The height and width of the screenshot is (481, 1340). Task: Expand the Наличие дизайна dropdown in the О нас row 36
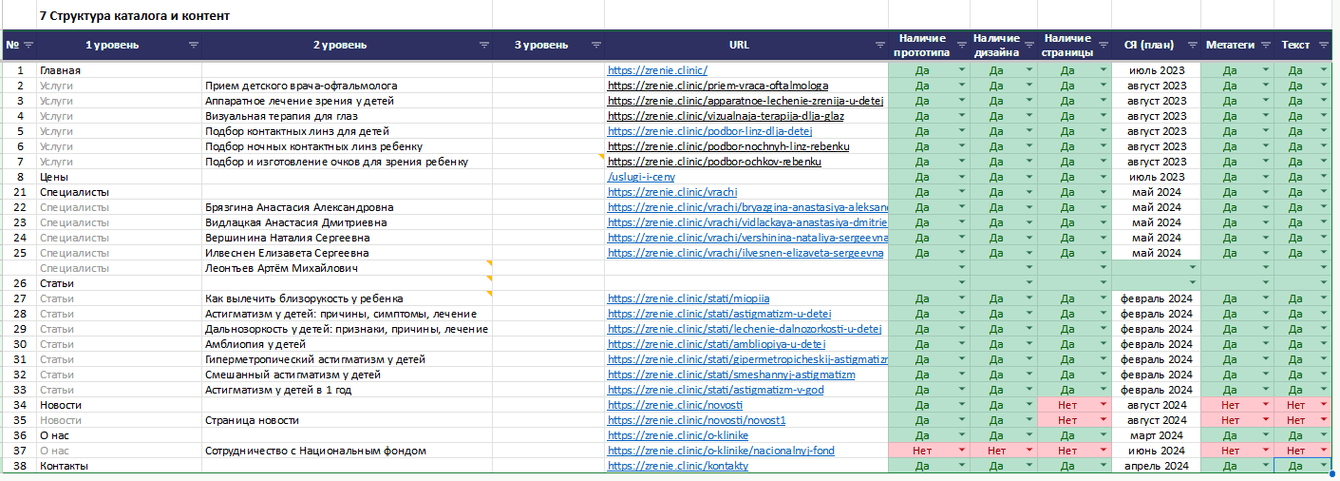click(1031, 436)
